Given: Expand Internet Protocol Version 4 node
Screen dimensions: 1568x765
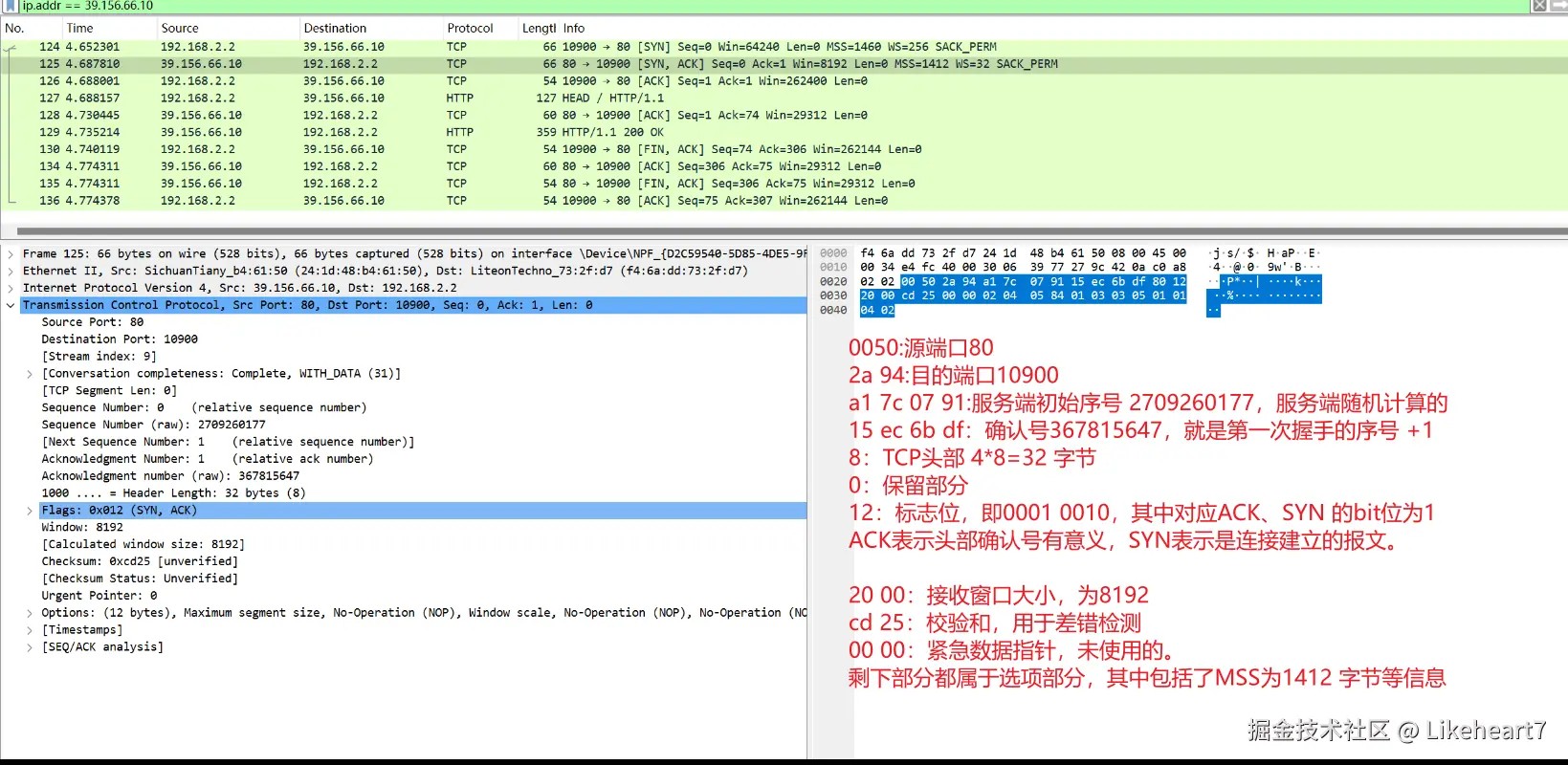Looking at the screenshot, I should 11,288.
